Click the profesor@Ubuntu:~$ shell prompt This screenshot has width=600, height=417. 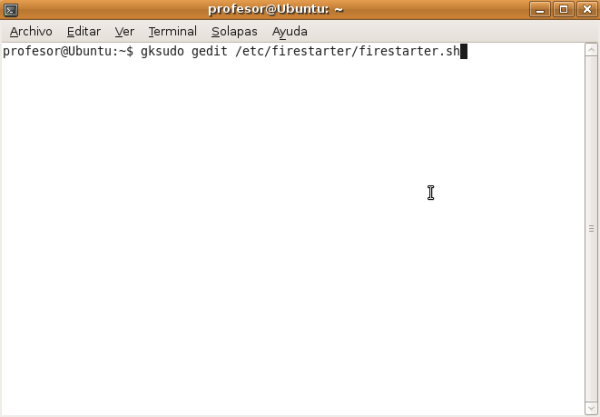pos(68,51)
